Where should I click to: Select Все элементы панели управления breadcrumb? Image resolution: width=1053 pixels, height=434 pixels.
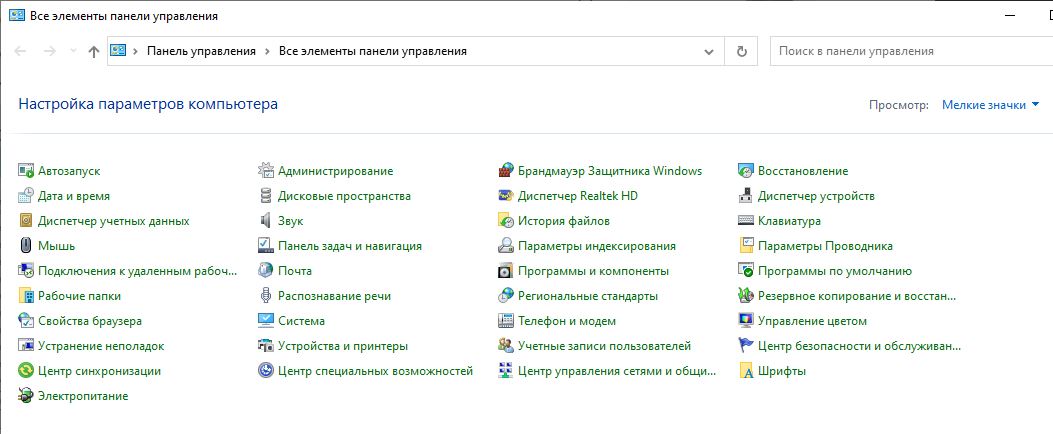coord(372,51)
